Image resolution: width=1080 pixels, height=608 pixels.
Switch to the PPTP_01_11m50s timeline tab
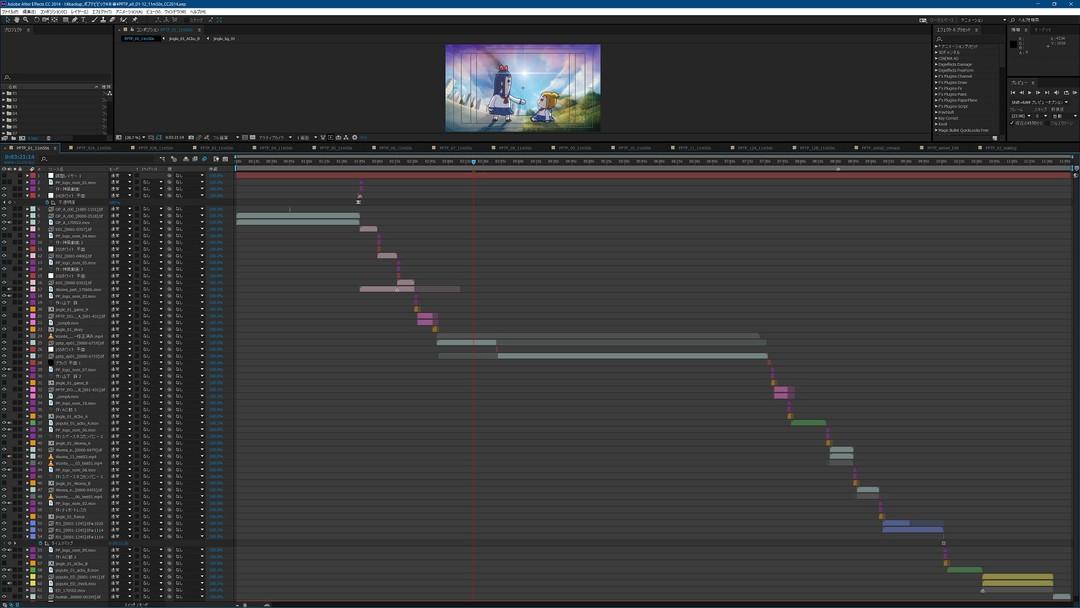pyautogui.click(x=33, y=148)
